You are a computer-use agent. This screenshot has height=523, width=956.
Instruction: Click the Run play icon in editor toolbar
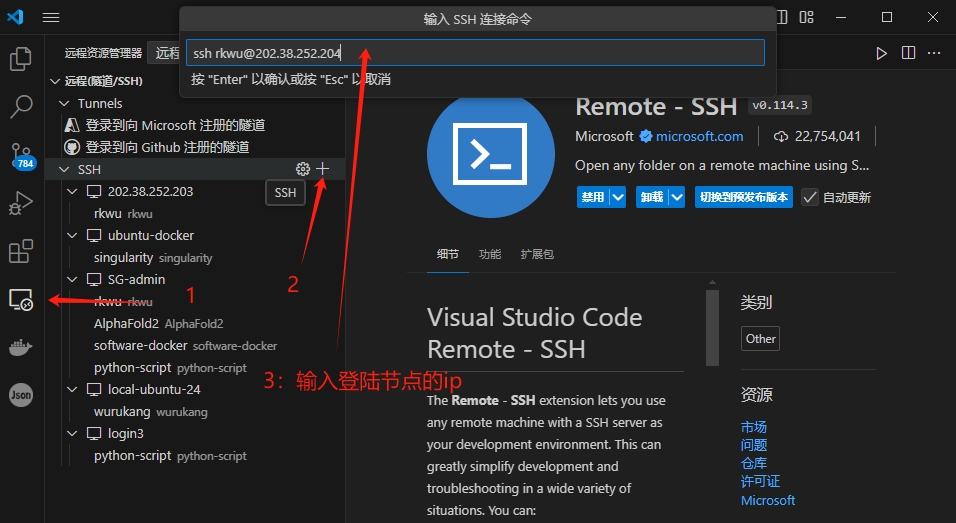pyautogui.click(x=881, y=53)
